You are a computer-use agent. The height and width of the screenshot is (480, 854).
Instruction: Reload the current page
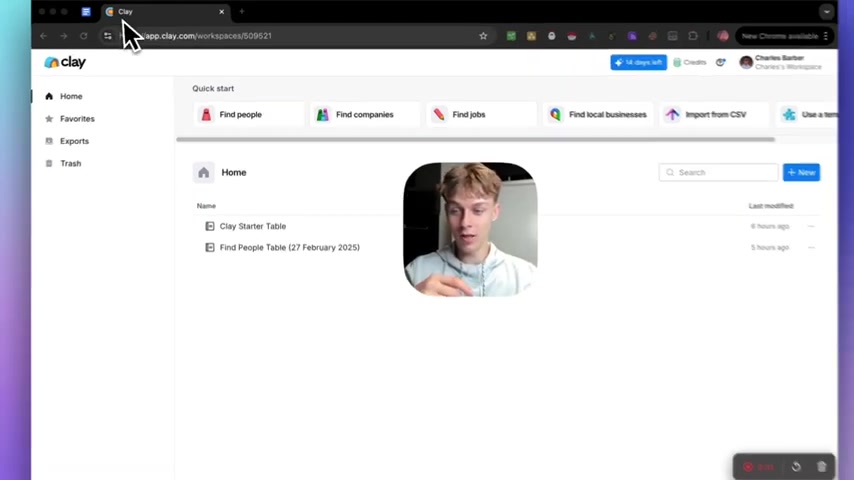coord(84,36)
